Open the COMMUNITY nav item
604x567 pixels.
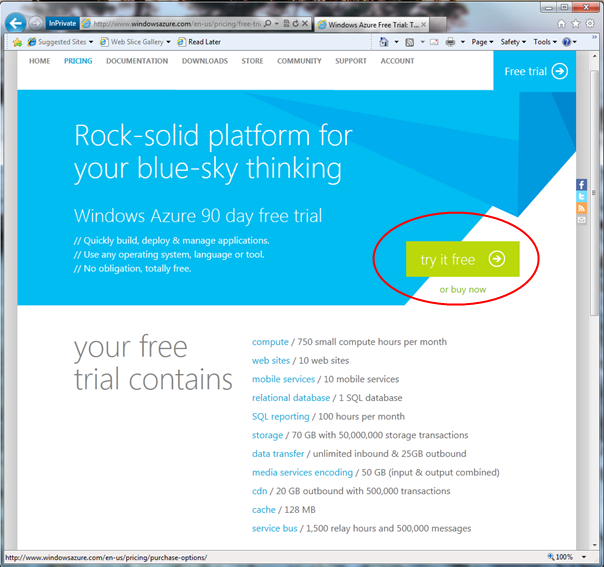click(x=299, y=61)
